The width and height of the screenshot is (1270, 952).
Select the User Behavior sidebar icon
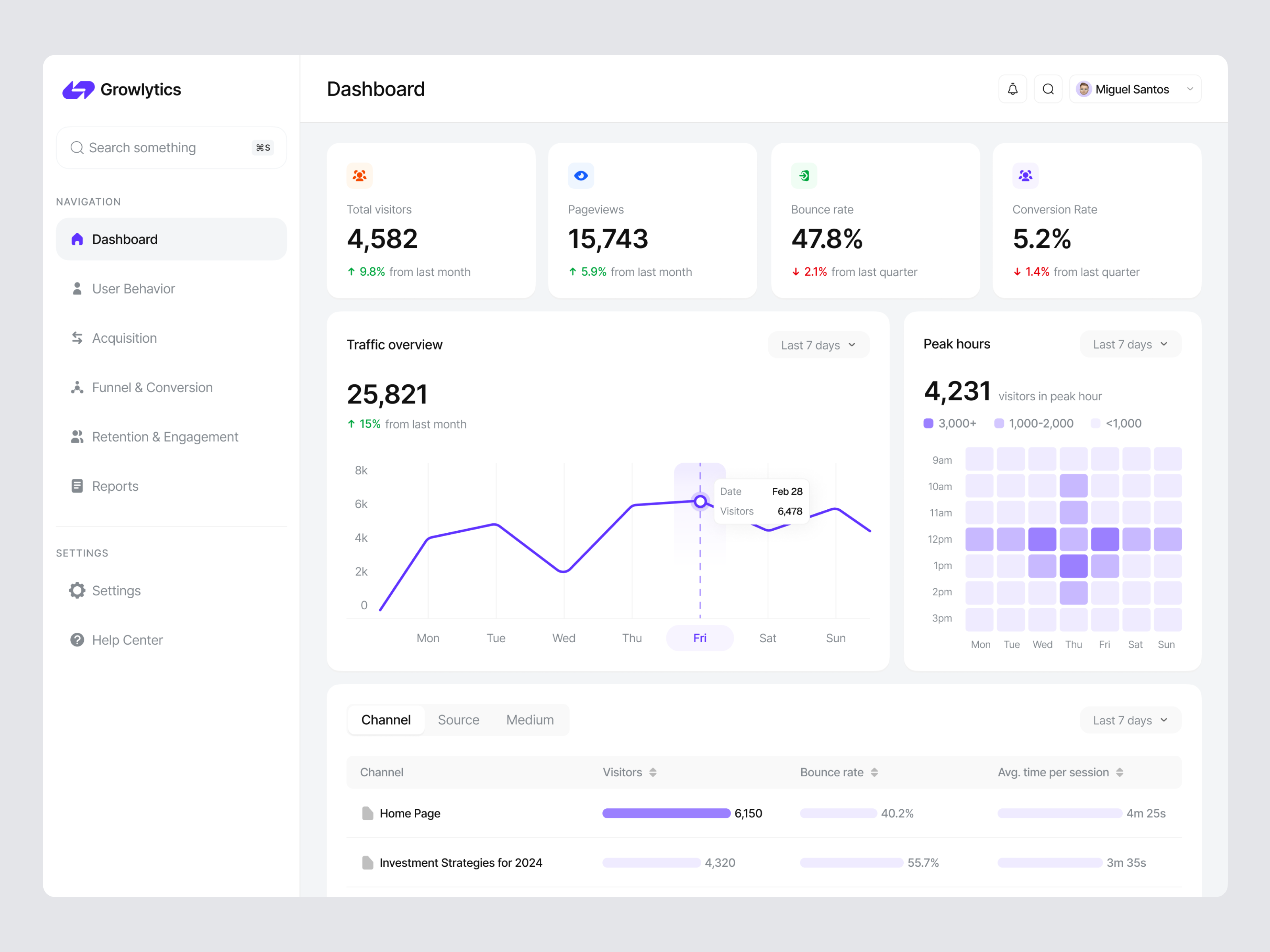77,288
